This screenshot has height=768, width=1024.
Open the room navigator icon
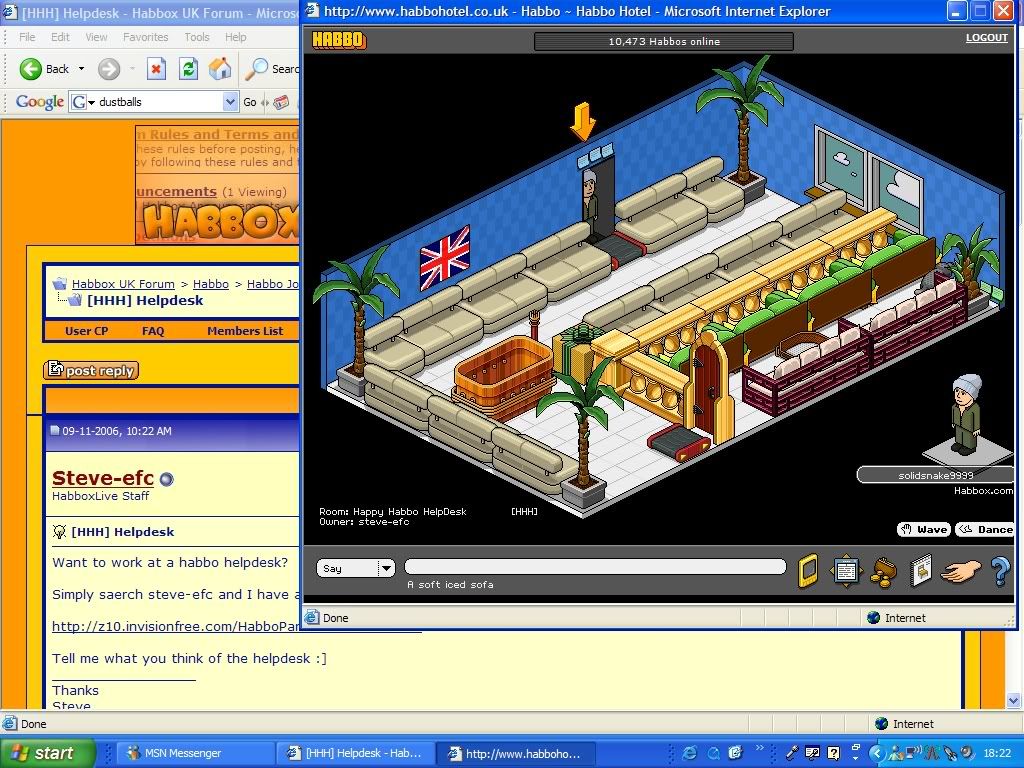point(846,570)
